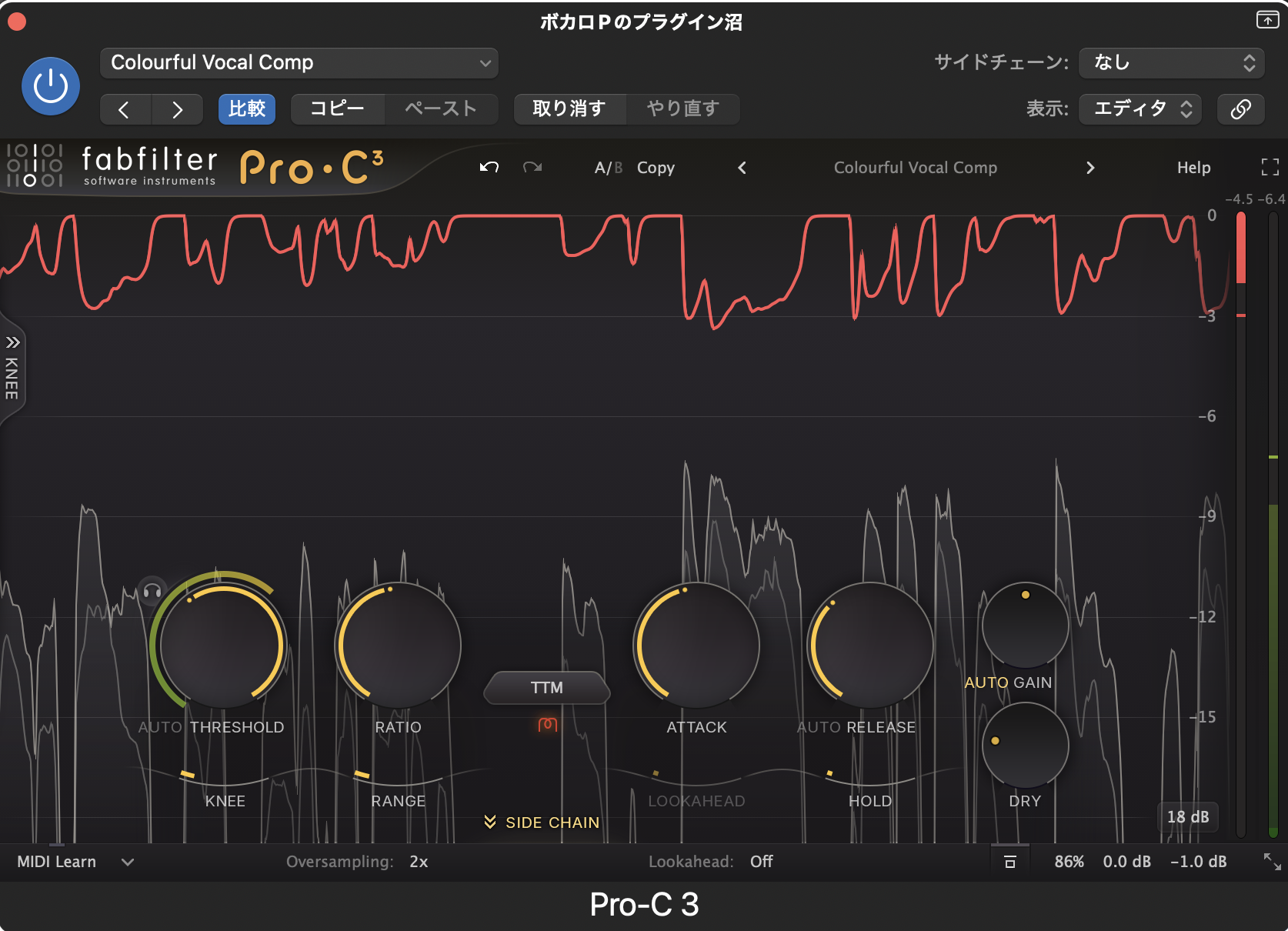The width and height of the screenshot is (1288, 931).
Task: Click the ATTACK knob
Action: click(696, 645)
